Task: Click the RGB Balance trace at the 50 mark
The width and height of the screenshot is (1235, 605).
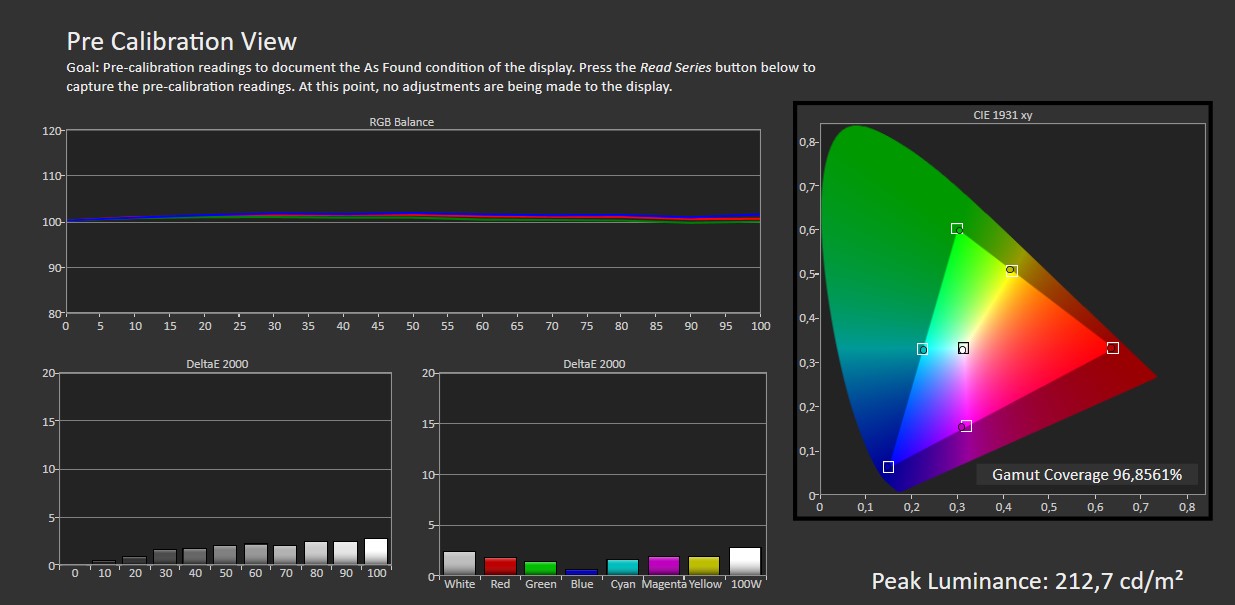Action: click(x=413, y=216)
